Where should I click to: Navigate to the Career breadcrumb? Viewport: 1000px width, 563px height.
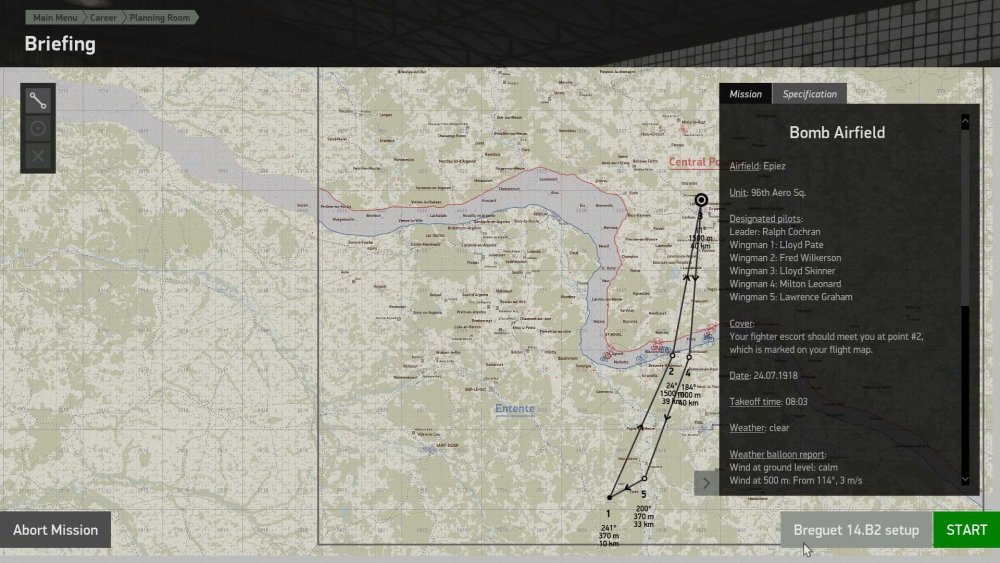pyautogui.click(x=103, y=17)
